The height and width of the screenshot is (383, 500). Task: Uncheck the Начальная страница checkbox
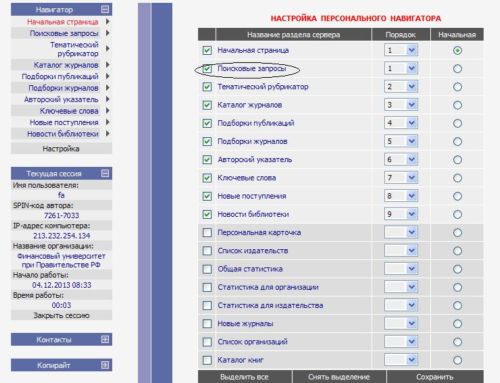pyautogui.click(x=207, y=50)
